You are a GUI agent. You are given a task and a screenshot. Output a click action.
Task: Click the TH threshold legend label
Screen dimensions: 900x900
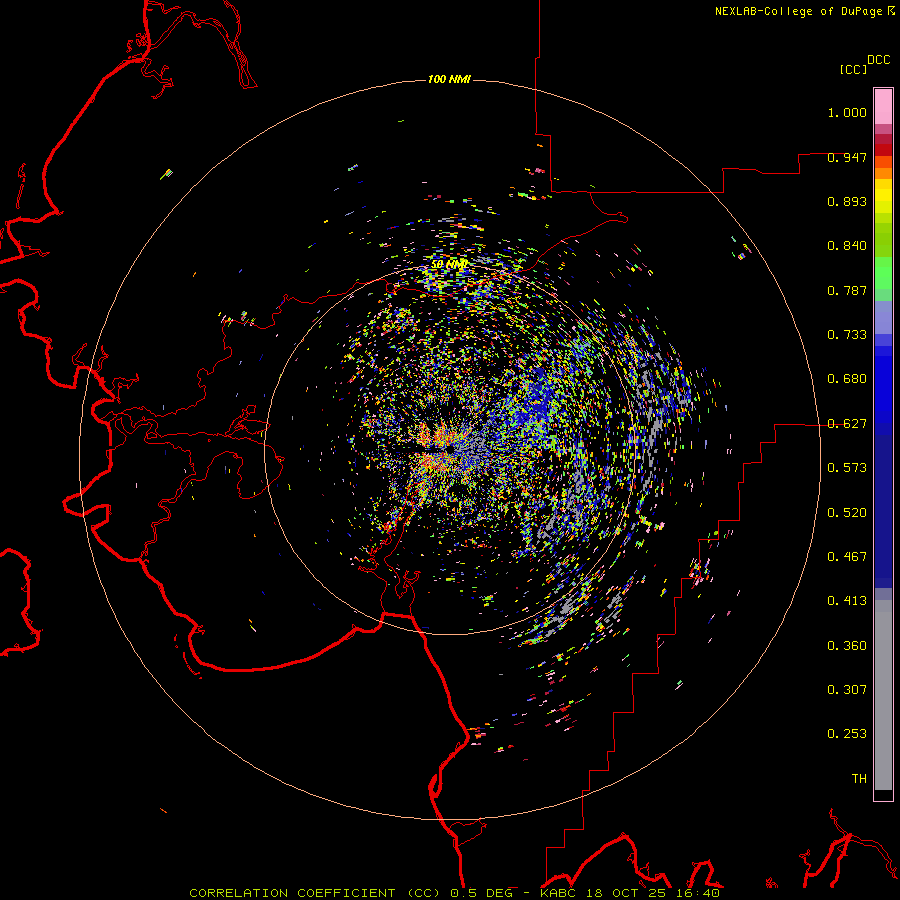(859, 779)
